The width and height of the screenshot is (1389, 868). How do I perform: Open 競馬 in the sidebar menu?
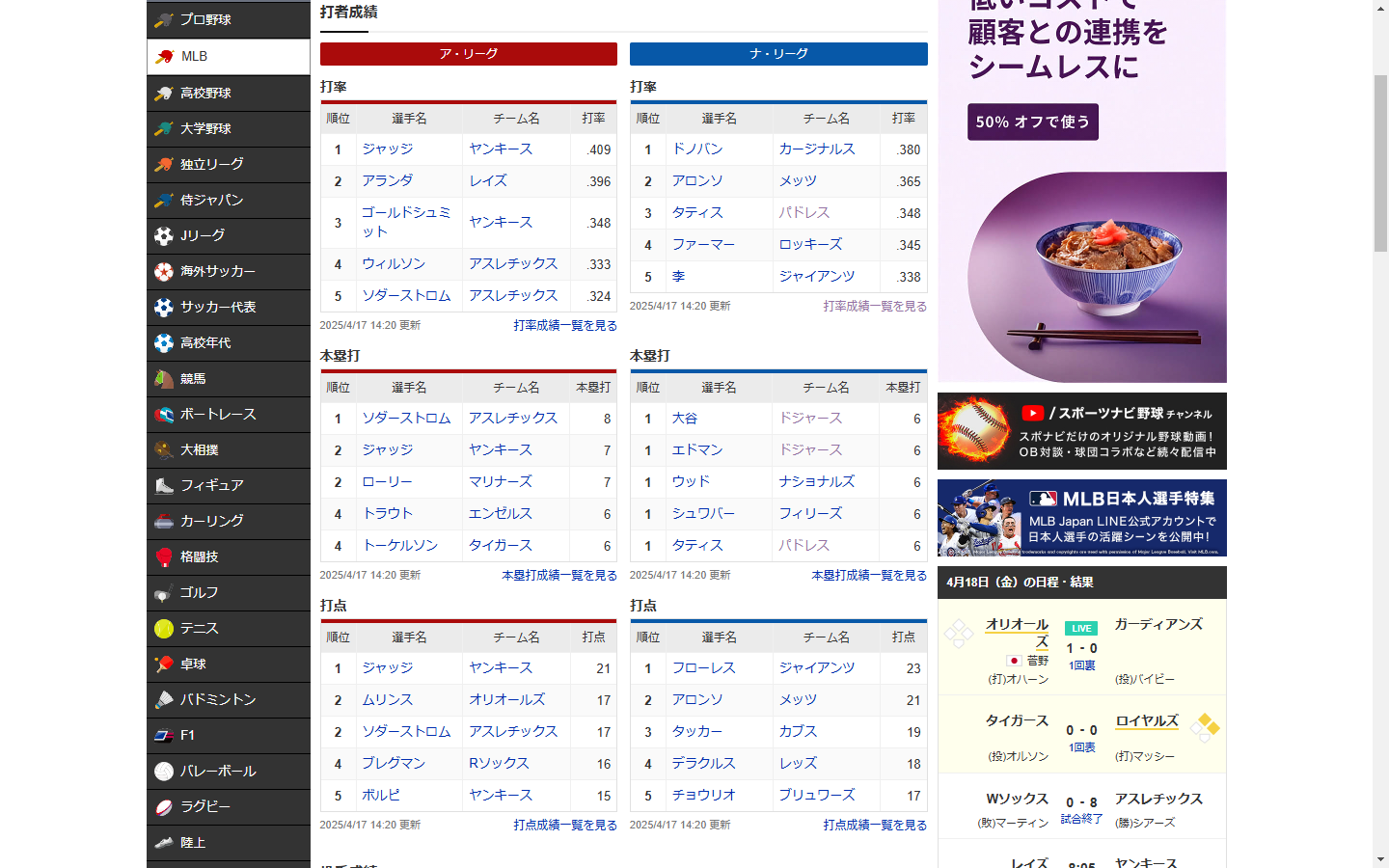point(229,379)
